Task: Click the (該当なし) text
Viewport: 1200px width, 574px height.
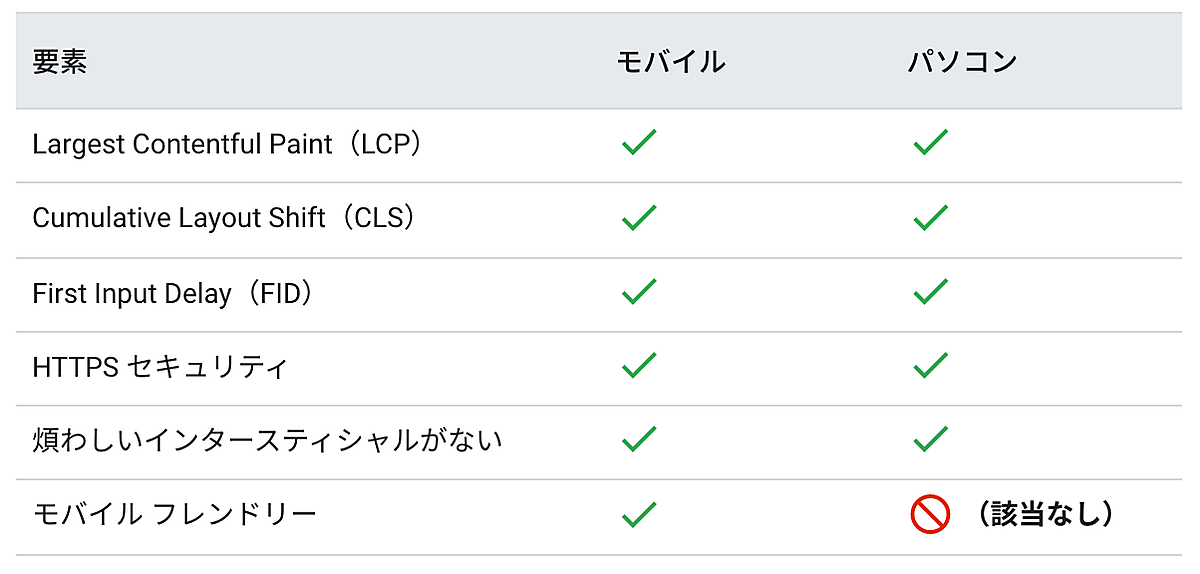Action: pos(1046,515)
